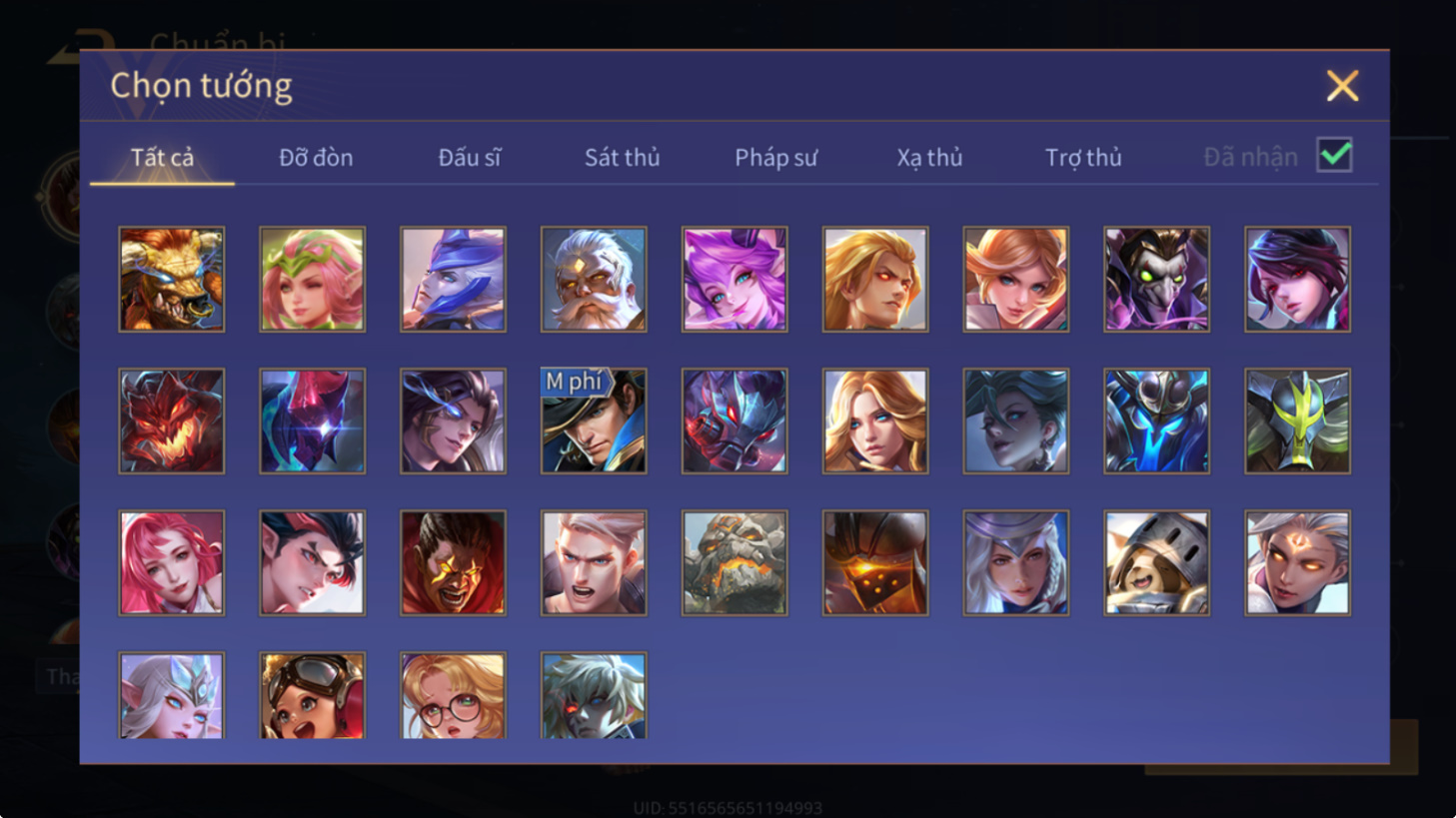Show the 'Xạ thủ' hero category
The height and width of the screenshot is (818, 1456).
pyautogui.click(x=929, y=157)
